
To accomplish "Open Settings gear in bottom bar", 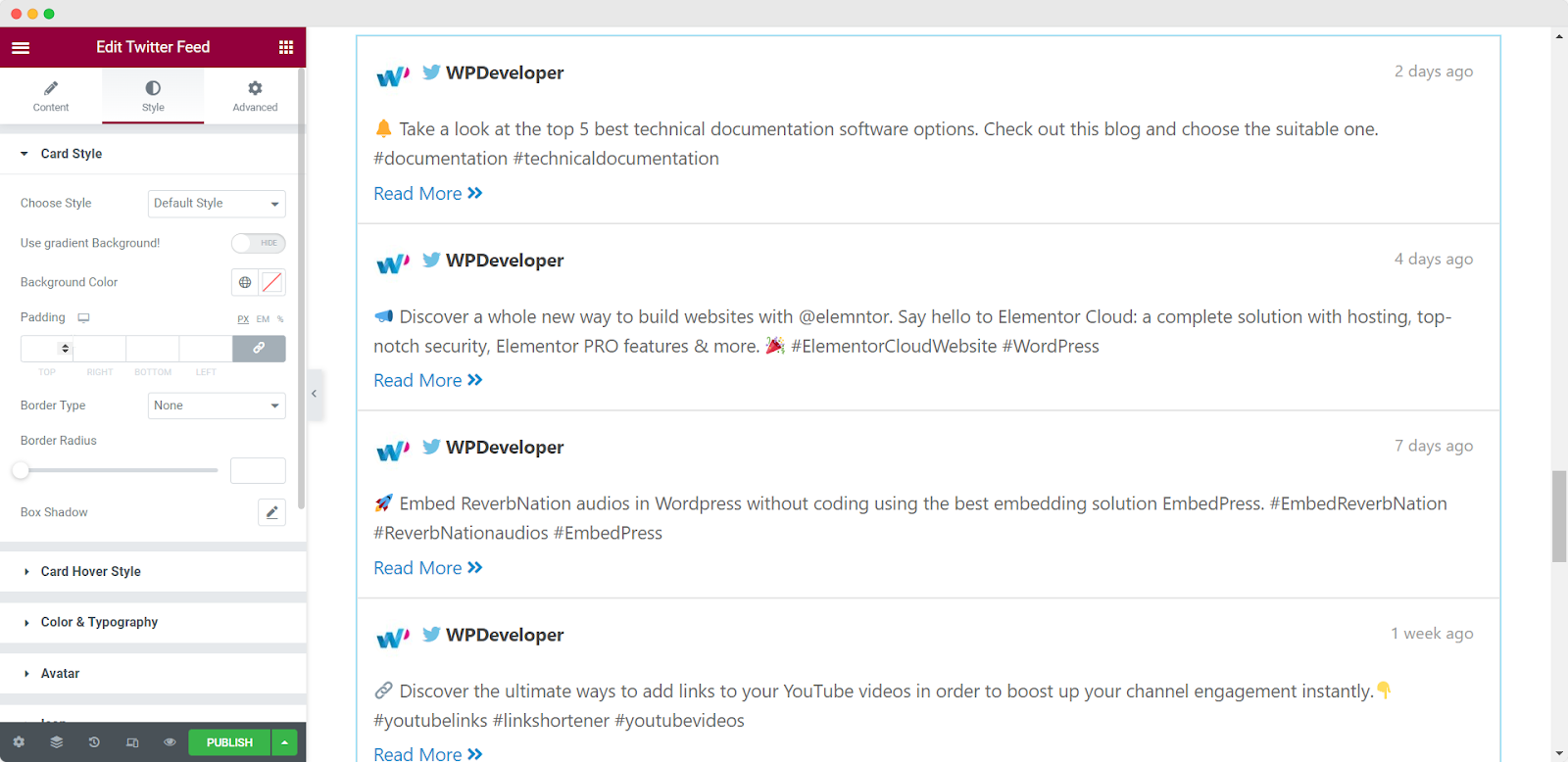I will coord(19,742).
